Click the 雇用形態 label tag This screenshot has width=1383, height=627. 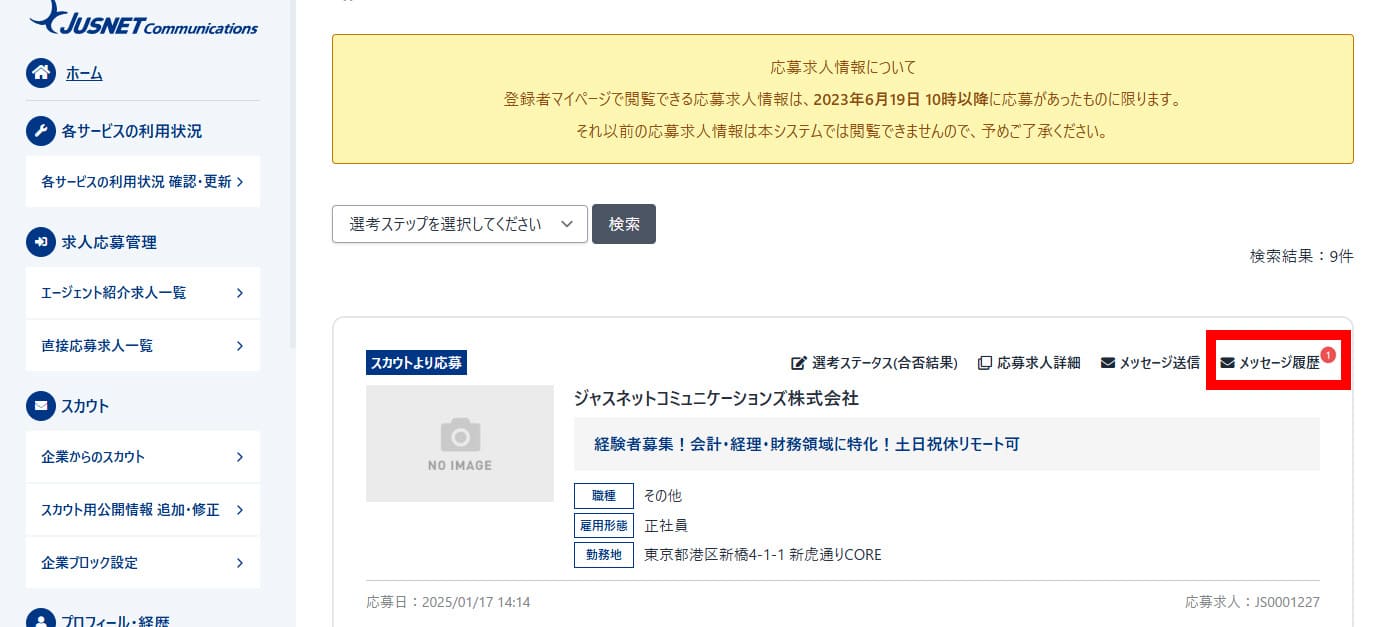click(604, 525)
